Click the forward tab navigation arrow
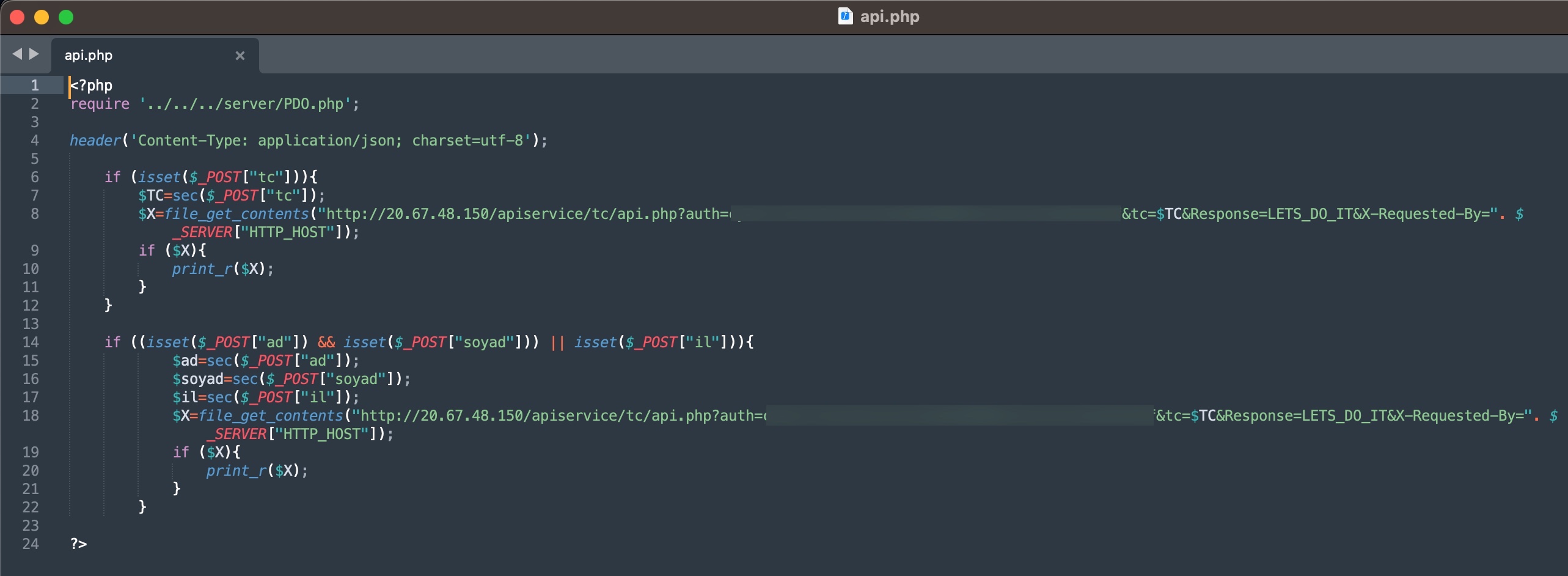This screenshot has height=576, width=1568. click(34, 54)
